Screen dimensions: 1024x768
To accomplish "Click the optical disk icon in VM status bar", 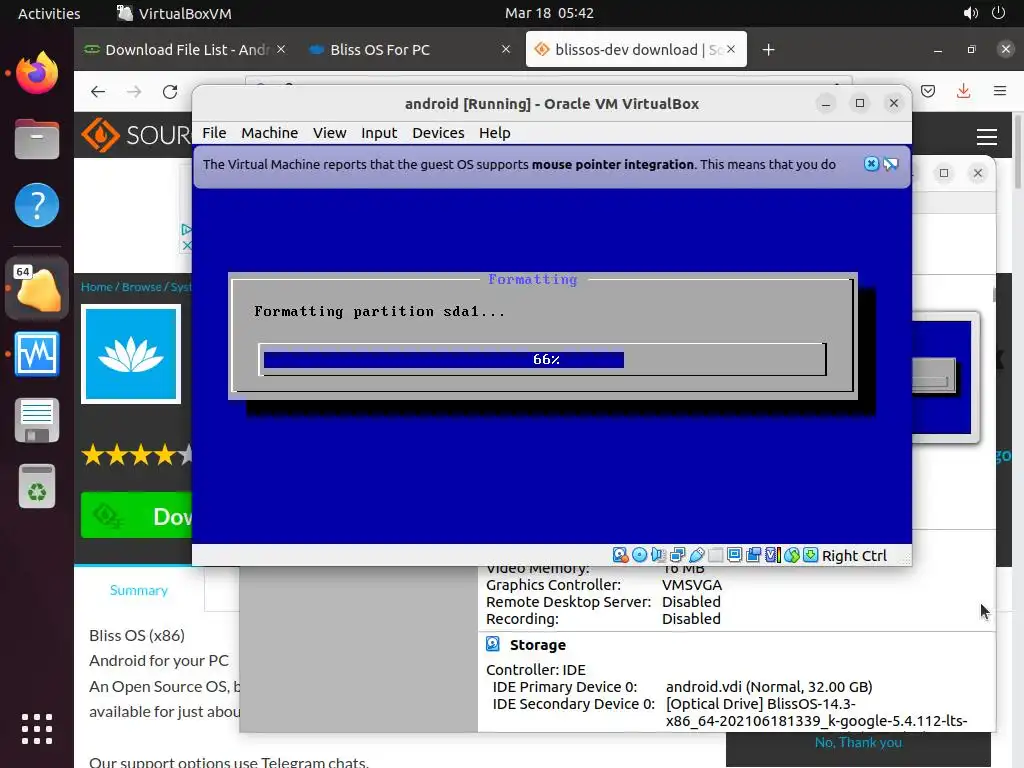I will click(639, 555).
